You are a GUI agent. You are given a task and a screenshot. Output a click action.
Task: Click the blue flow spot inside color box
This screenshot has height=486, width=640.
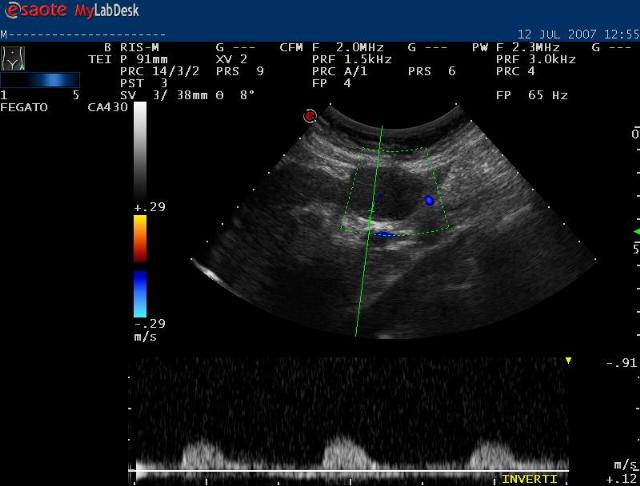(x=429, y=201)
